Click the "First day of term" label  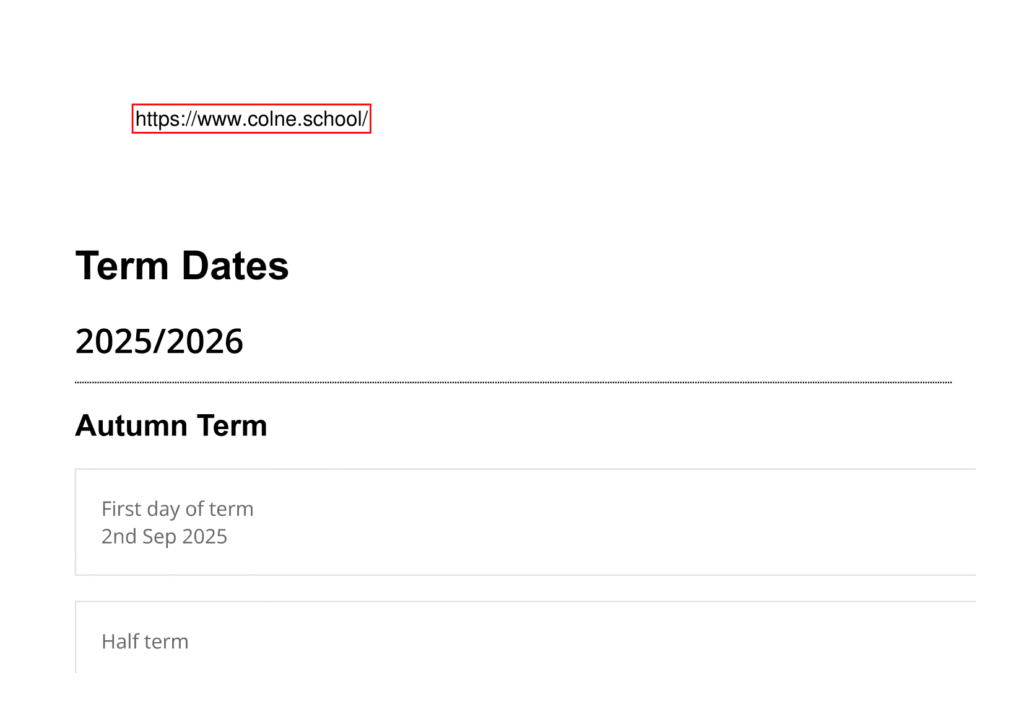177,509
